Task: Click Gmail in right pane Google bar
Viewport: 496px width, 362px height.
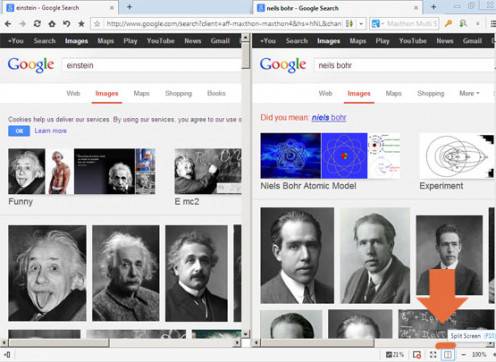Action: point(472,41)
